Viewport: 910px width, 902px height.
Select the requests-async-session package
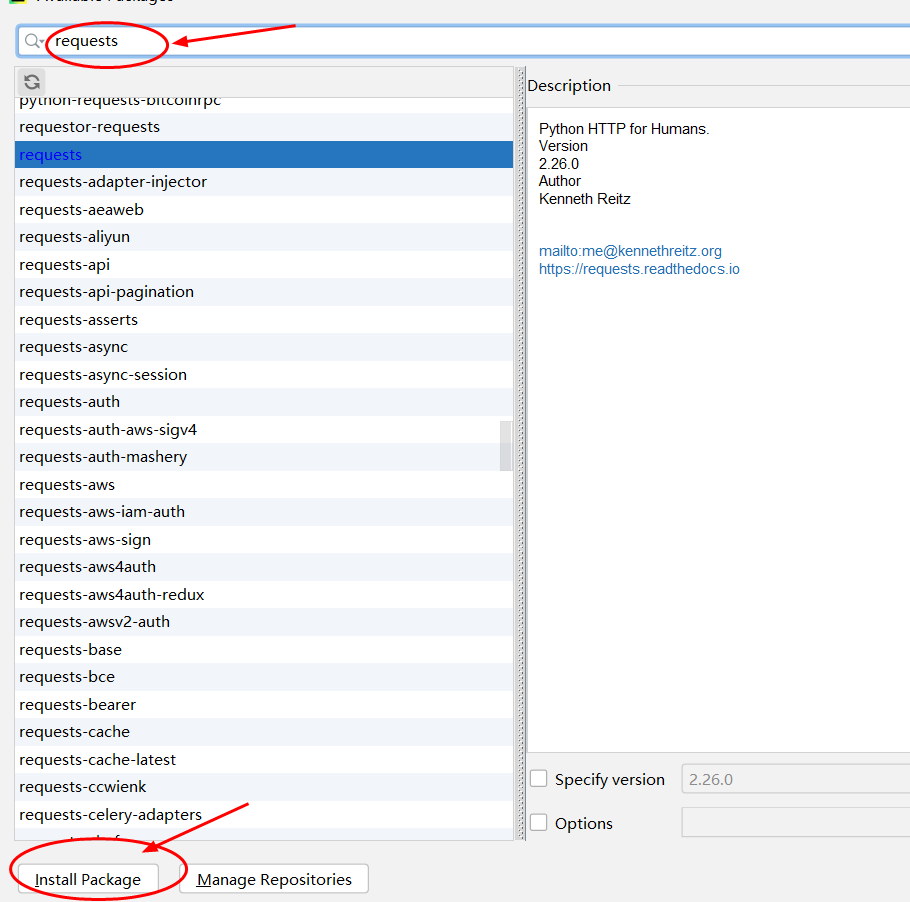(x=263, y=375)
